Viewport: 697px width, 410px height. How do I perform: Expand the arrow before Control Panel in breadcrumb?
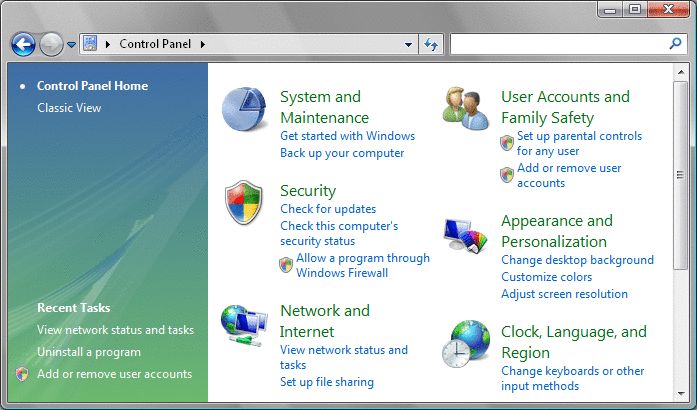click(x=108, y=44)
